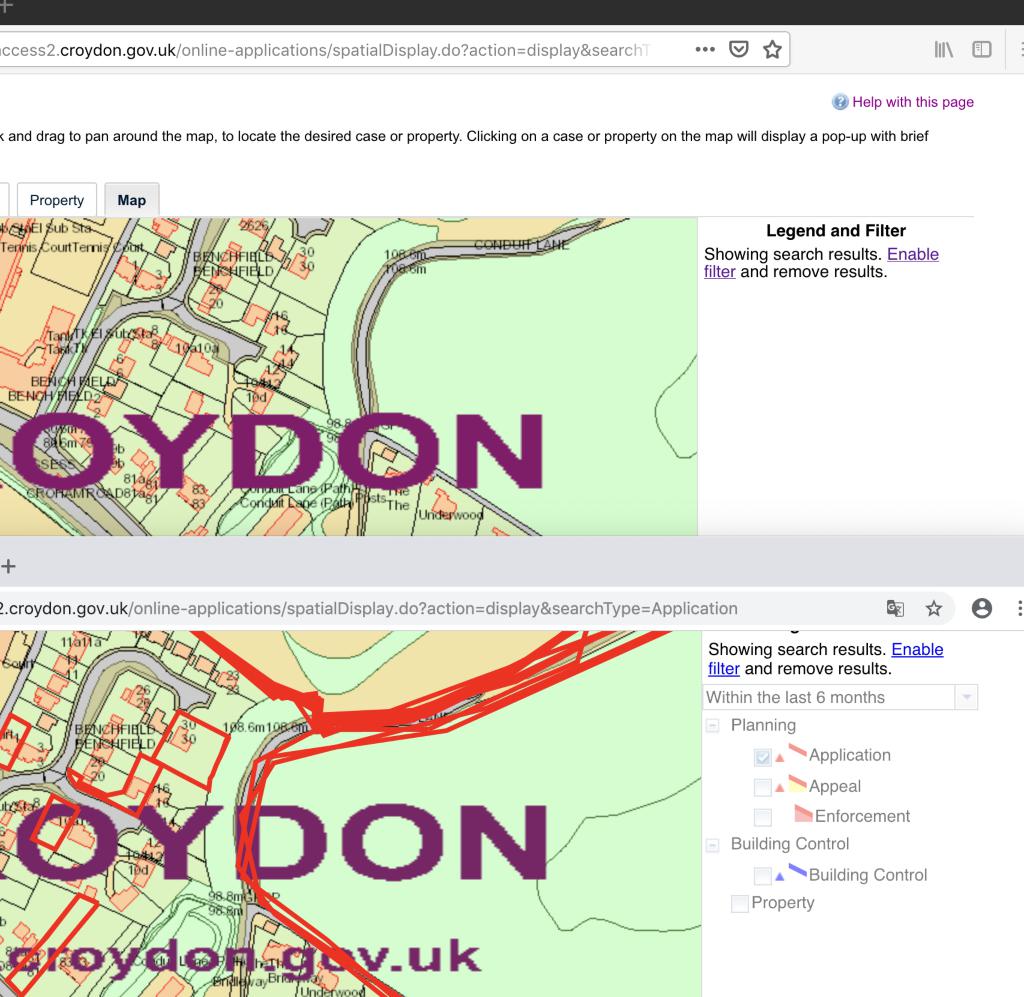1024x997 pixels.
Task: Open Within the last 6 months dropdown
Action: pos(840,697)
